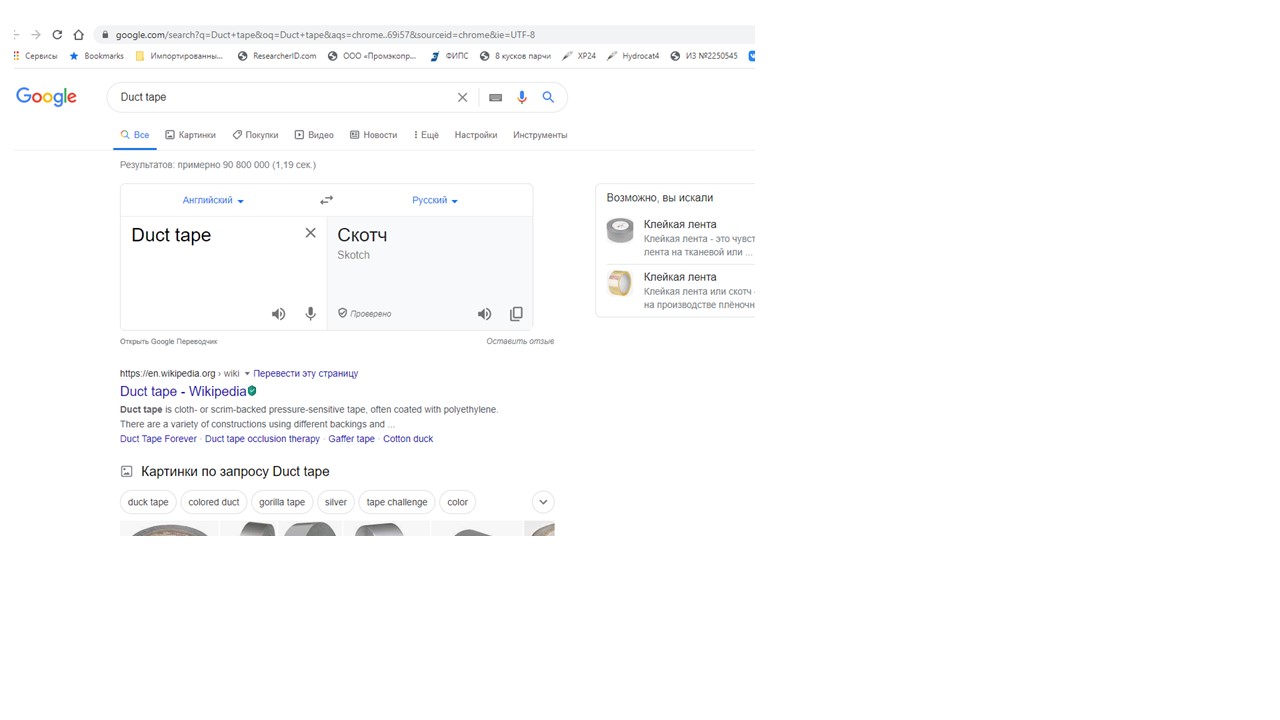Switch to the Картинки tab
This screenshot has width=1280, height=720.
[x=190, y=135]
